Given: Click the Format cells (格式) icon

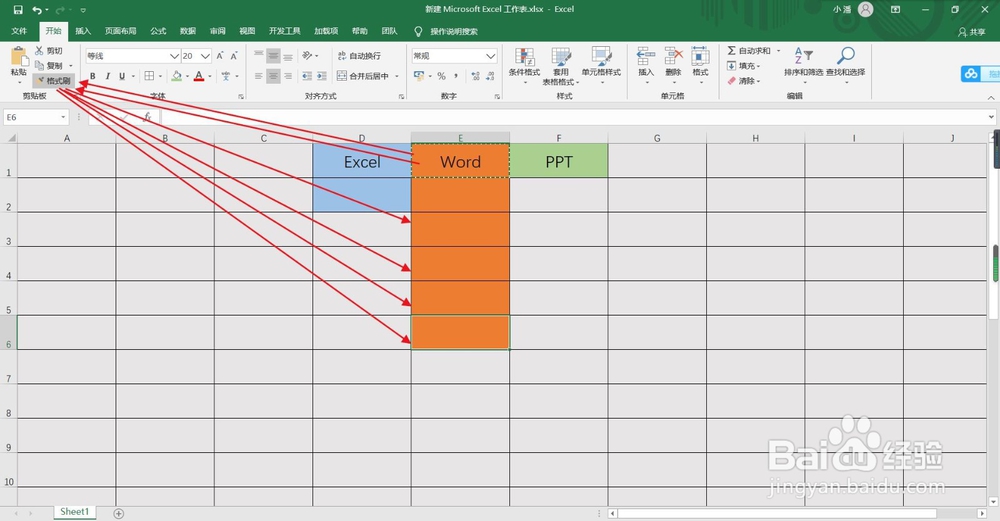Looking at the screenshot, I should pos(700,56).
